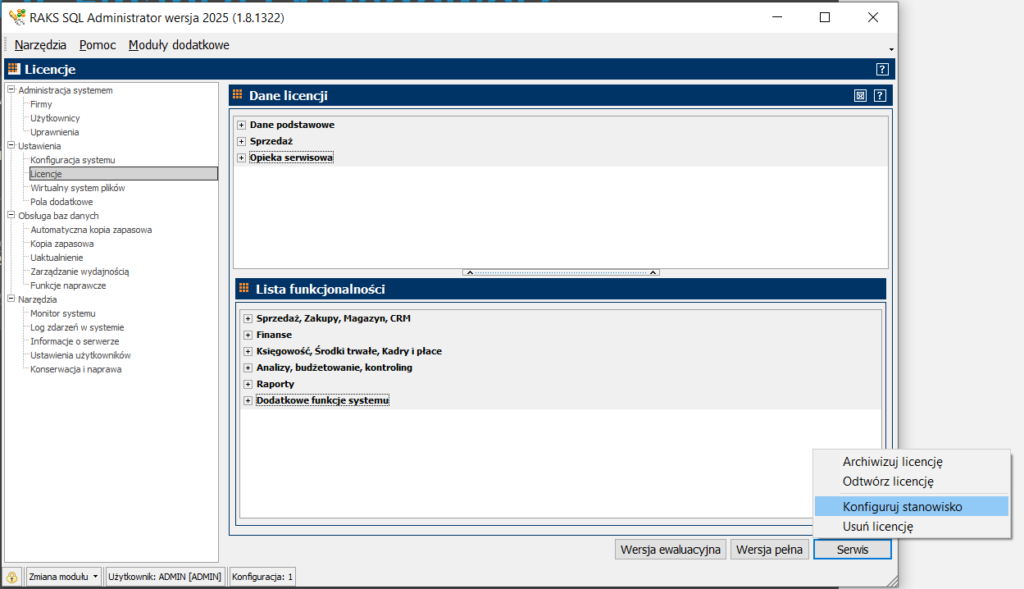This screenshot has height=589, width=1024.
Task: Choose Odtwórz licencję from popup menu
Action: coord(912,481)
